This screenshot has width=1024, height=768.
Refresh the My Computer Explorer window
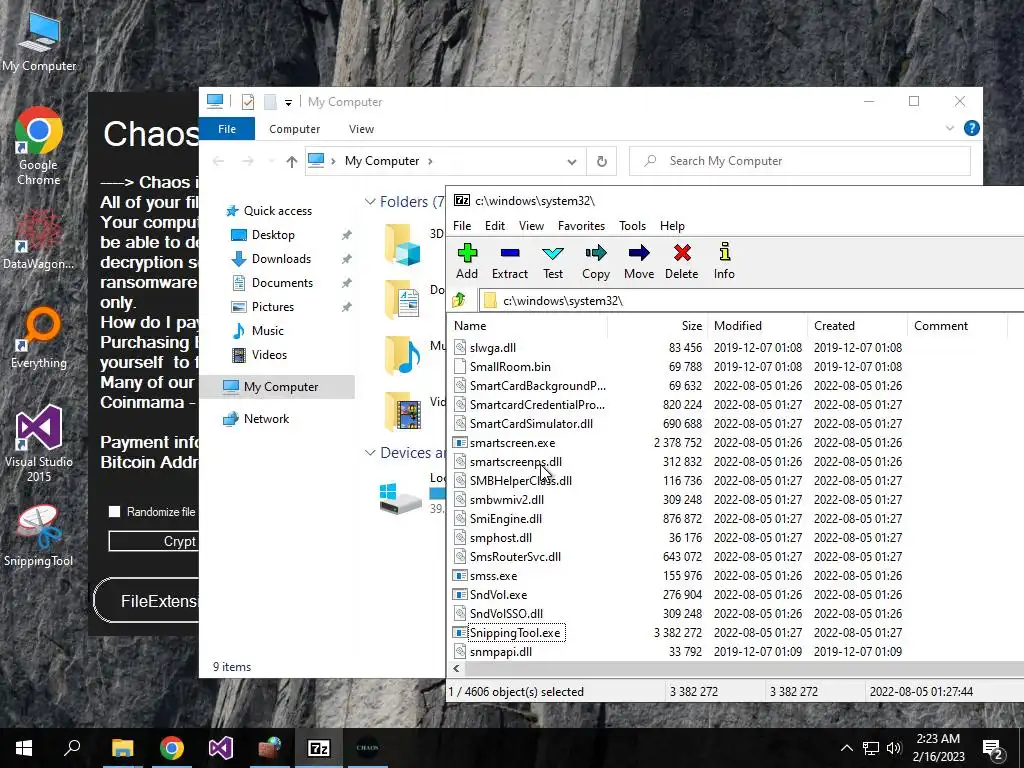coord(601,161)
